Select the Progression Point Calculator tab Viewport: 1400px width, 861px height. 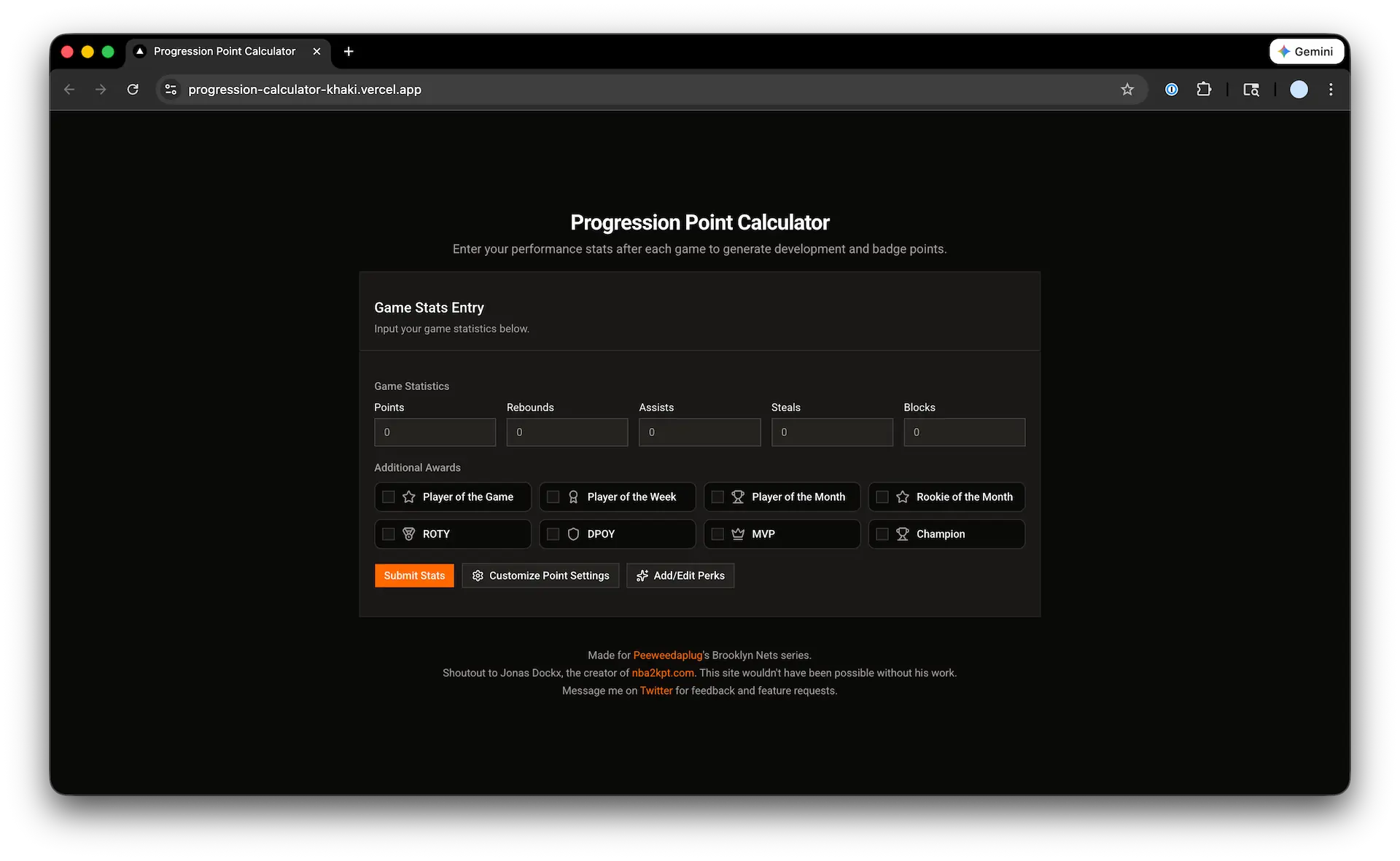coord(224,51)
